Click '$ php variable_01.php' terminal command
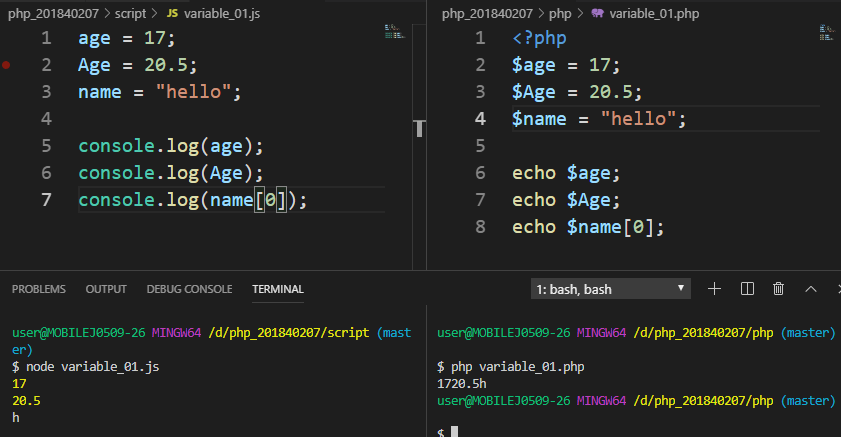The height and width of the screenshot is (437, 841). [511, 367]
